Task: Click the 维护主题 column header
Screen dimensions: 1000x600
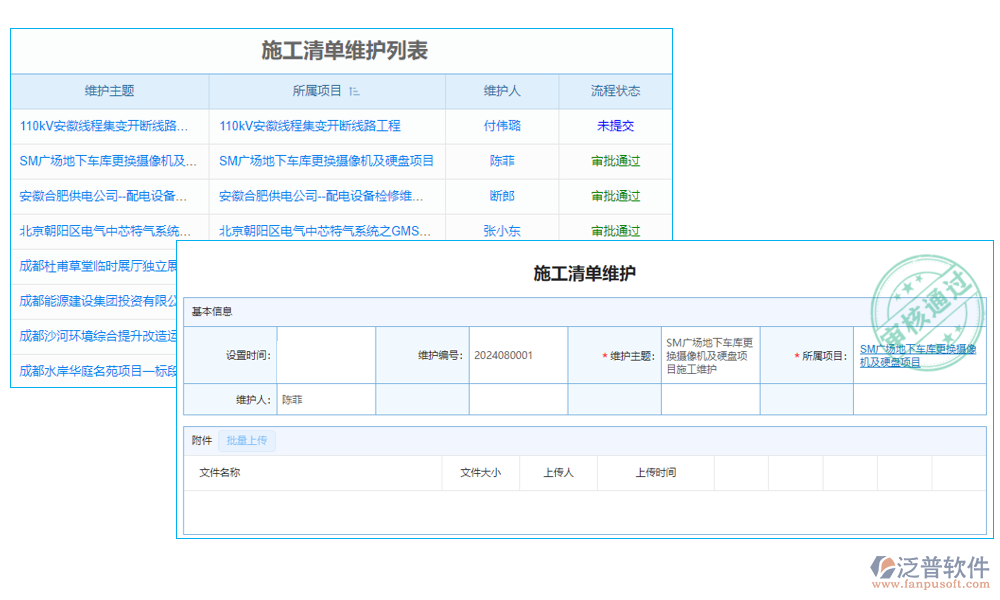Action: click(x=108, y=91)
